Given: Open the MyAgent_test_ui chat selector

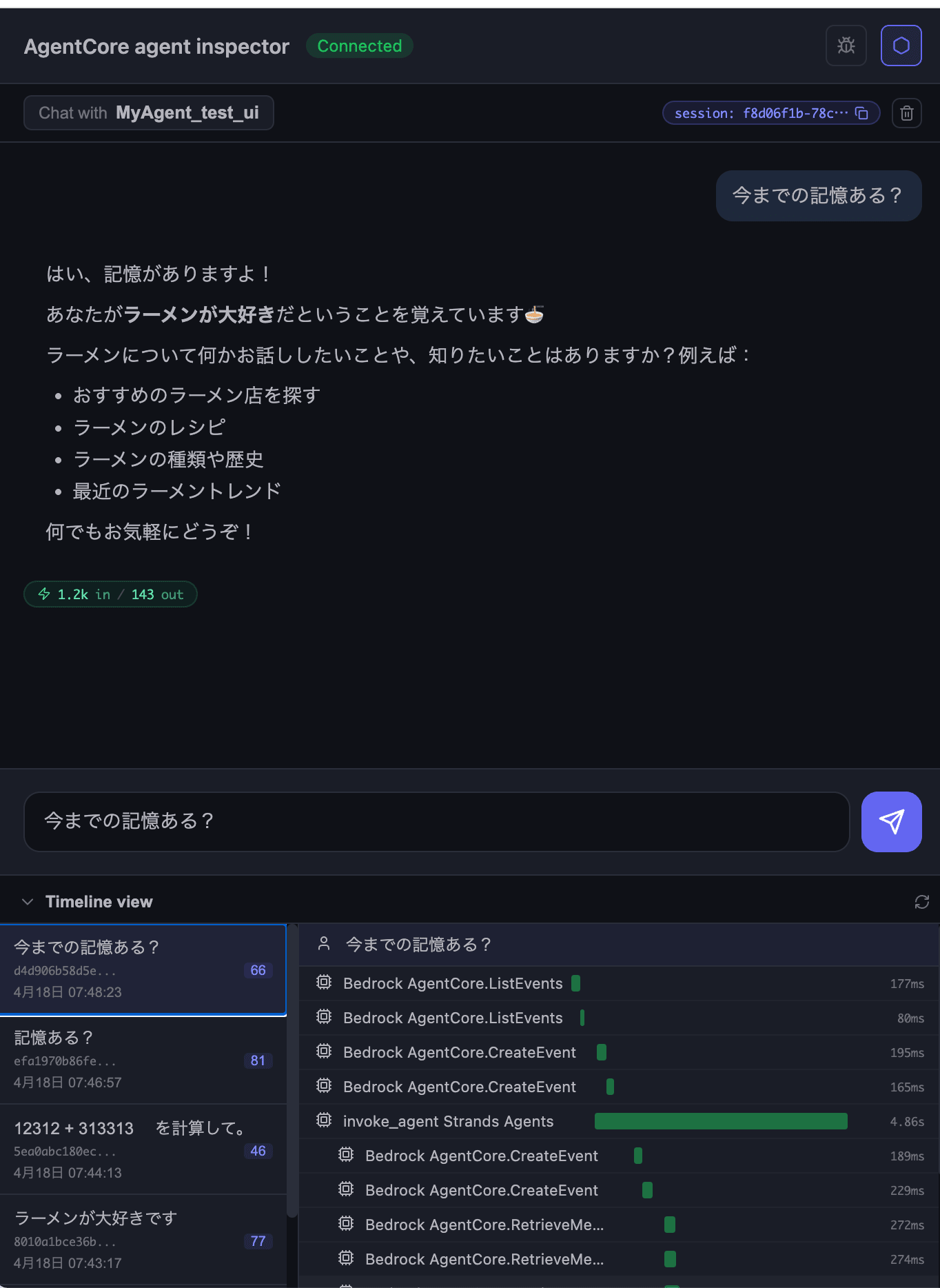Looking at the screenshot, I should [149, 113].
